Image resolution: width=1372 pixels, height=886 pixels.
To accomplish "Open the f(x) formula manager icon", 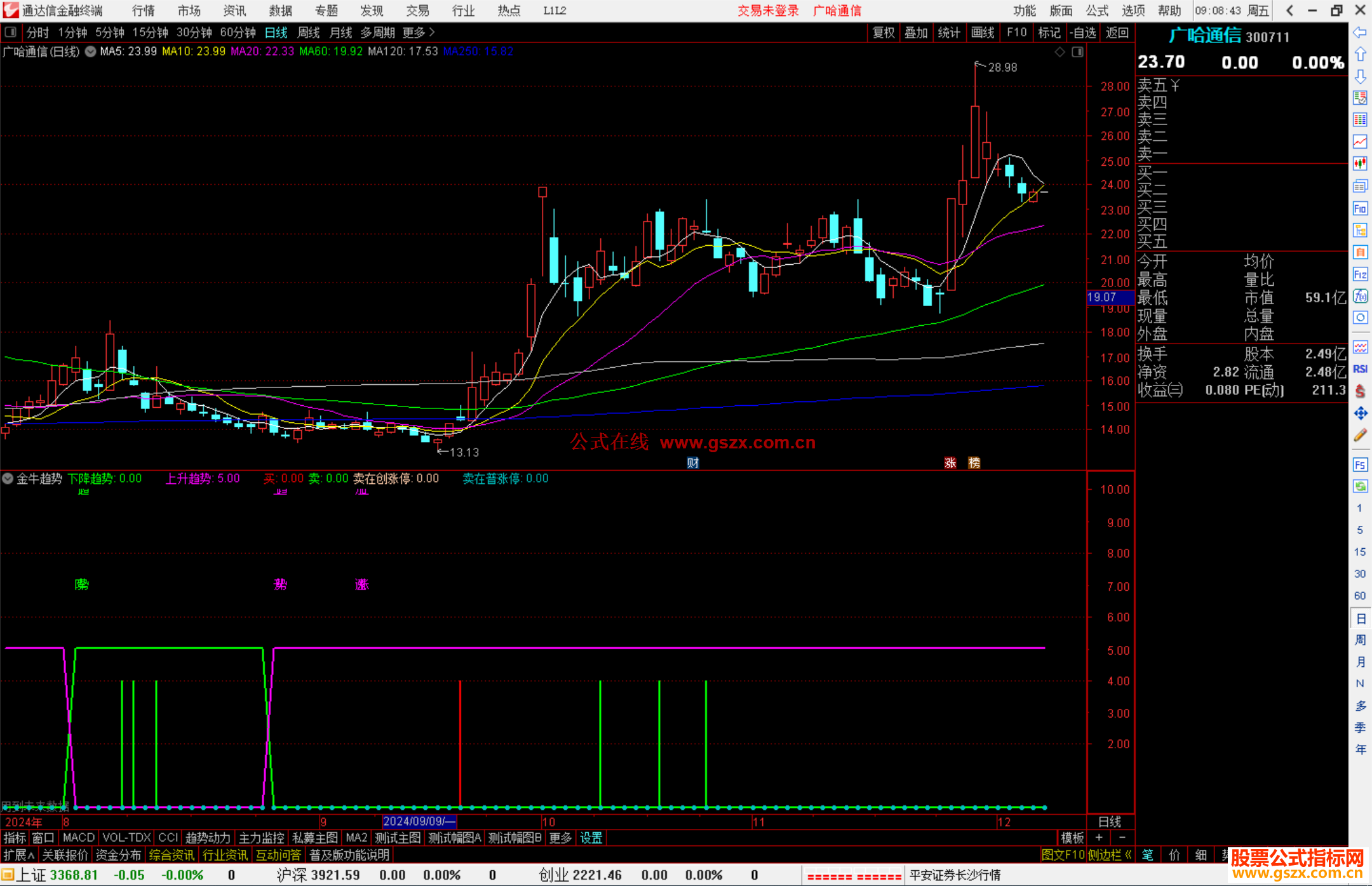I will tap(1360, 296).
